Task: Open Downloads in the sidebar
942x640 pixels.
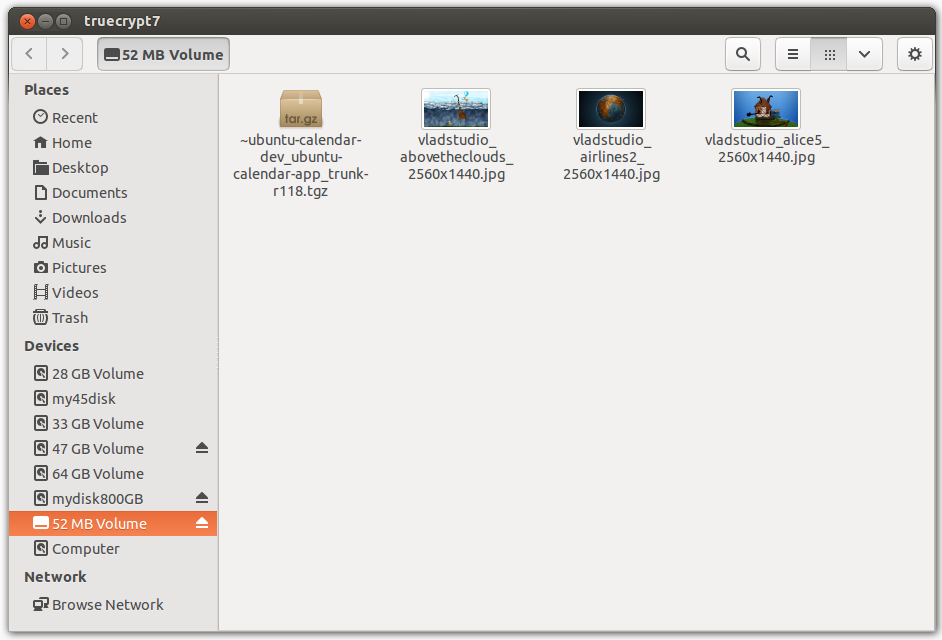Action: [x=89, y=217]
